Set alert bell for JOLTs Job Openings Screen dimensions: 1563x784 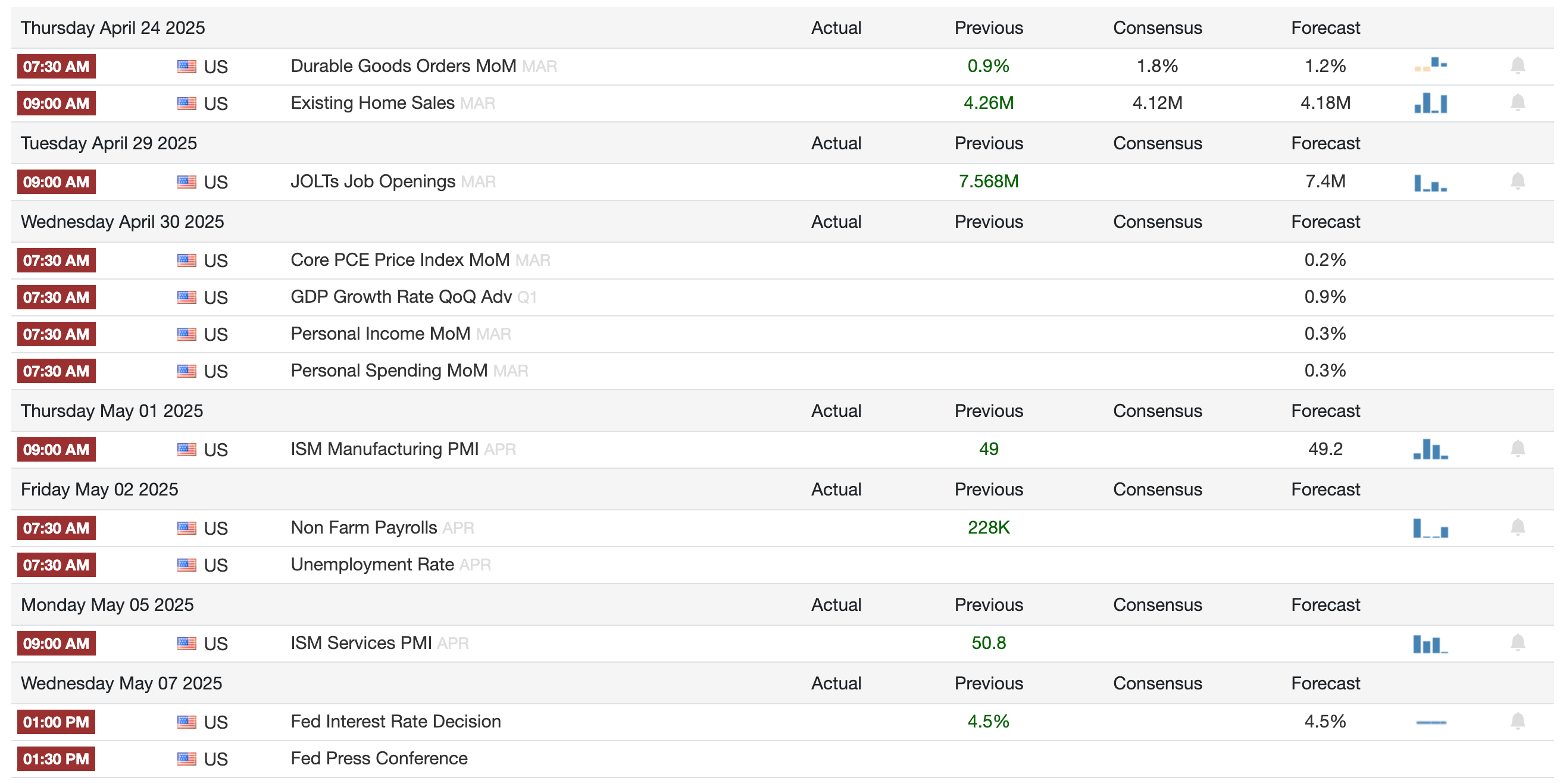click(1517, 181)
